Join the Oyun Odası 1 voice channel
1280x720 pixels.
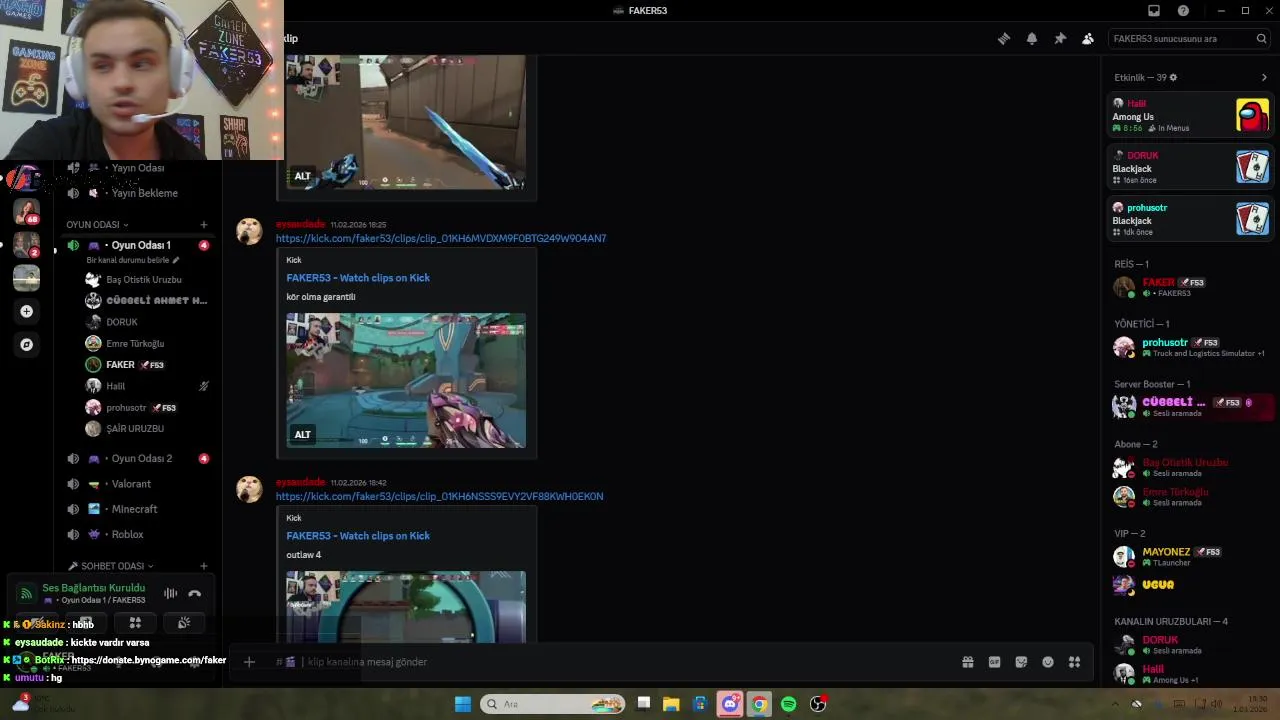(x=138, y=245)
